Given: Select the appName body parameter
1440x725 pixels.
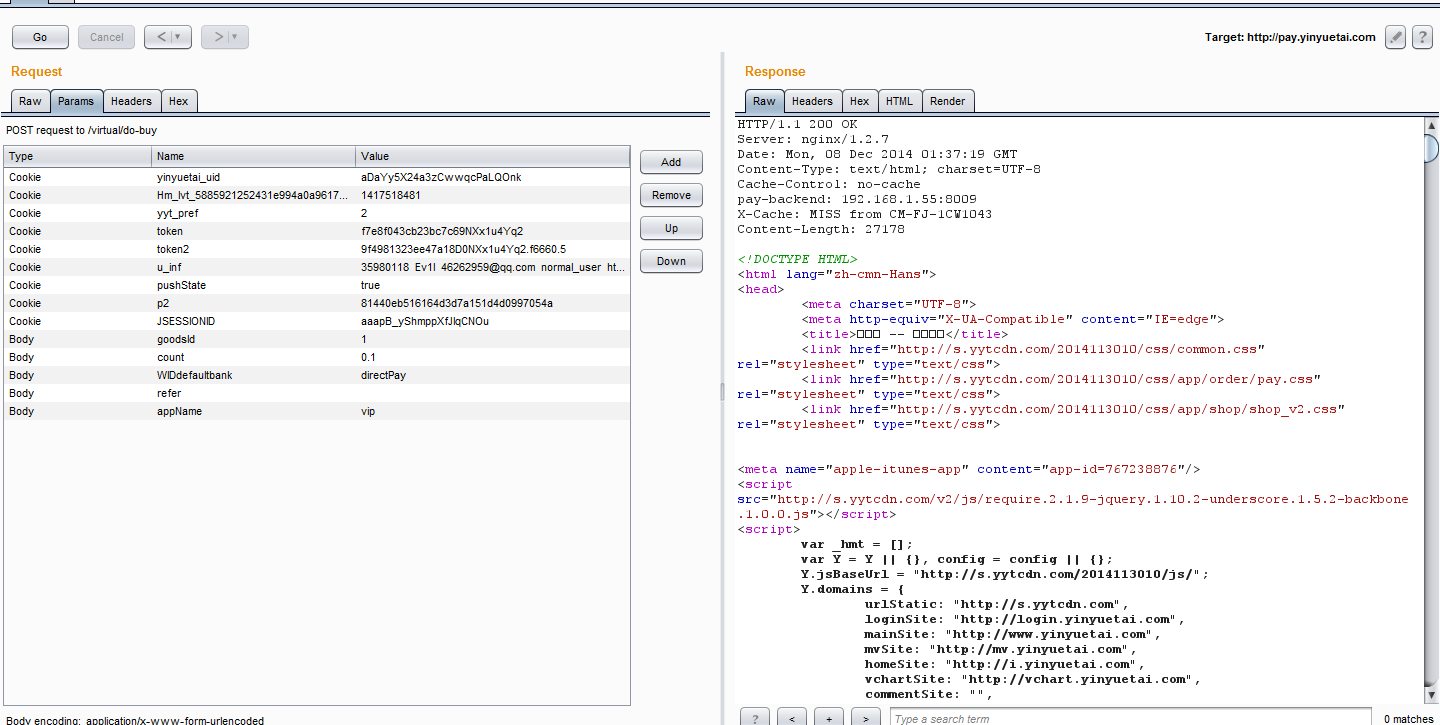Looking at the screenshot, I should (317, 411).
